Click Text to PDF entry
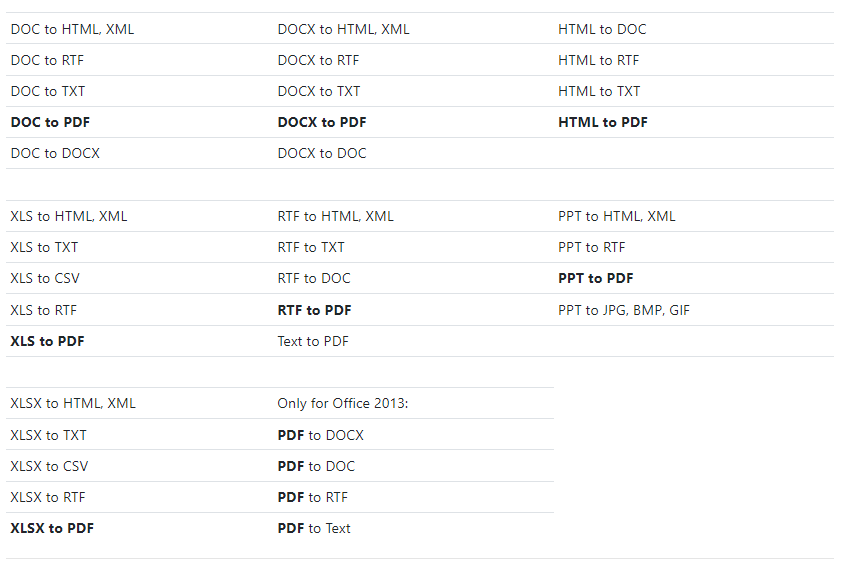845x568 pixels. pyautogui.click(x=313, y=341)
